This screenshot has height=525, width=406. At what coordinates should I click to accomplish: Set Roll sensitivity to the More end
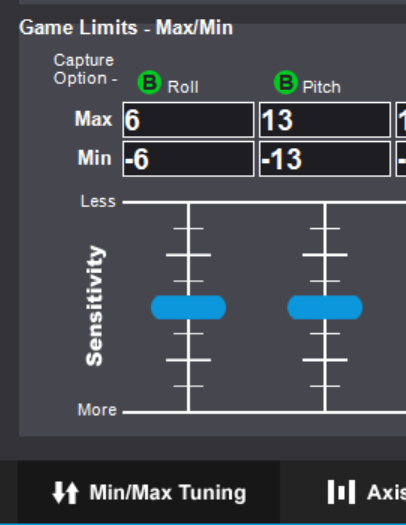pyautogui.click(x=188, y=410)
